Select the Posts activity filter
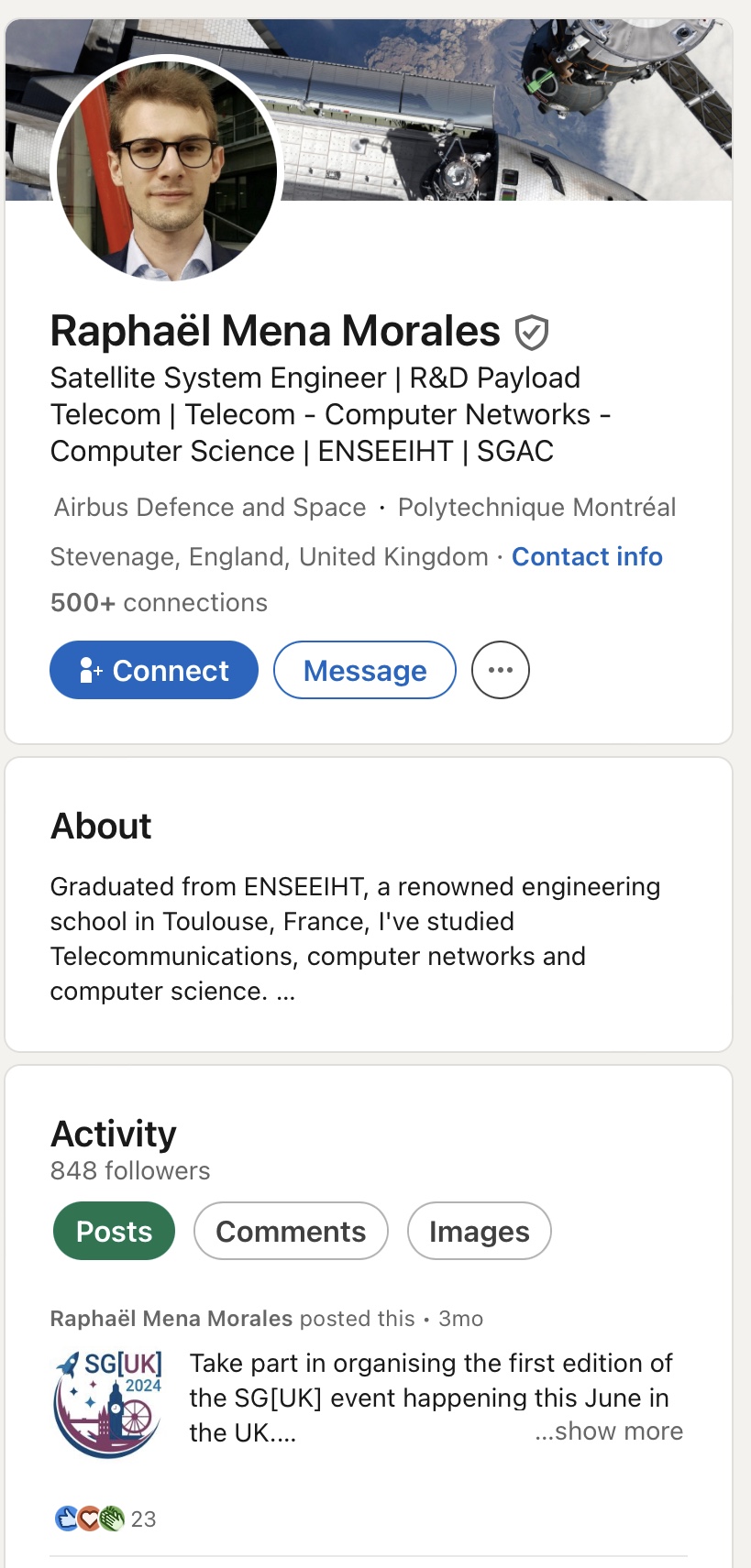 [114, 1232]
